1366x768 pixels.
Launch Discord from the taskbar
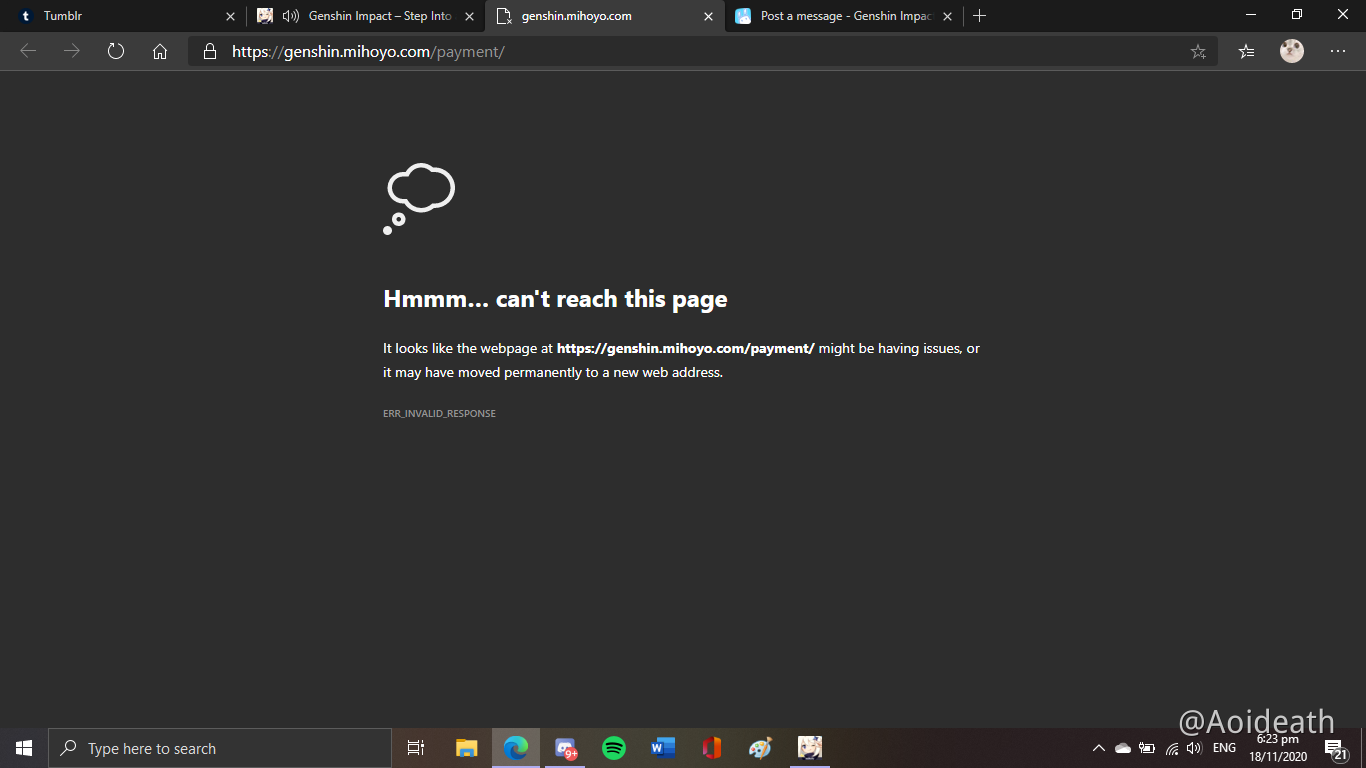(566, 748)
